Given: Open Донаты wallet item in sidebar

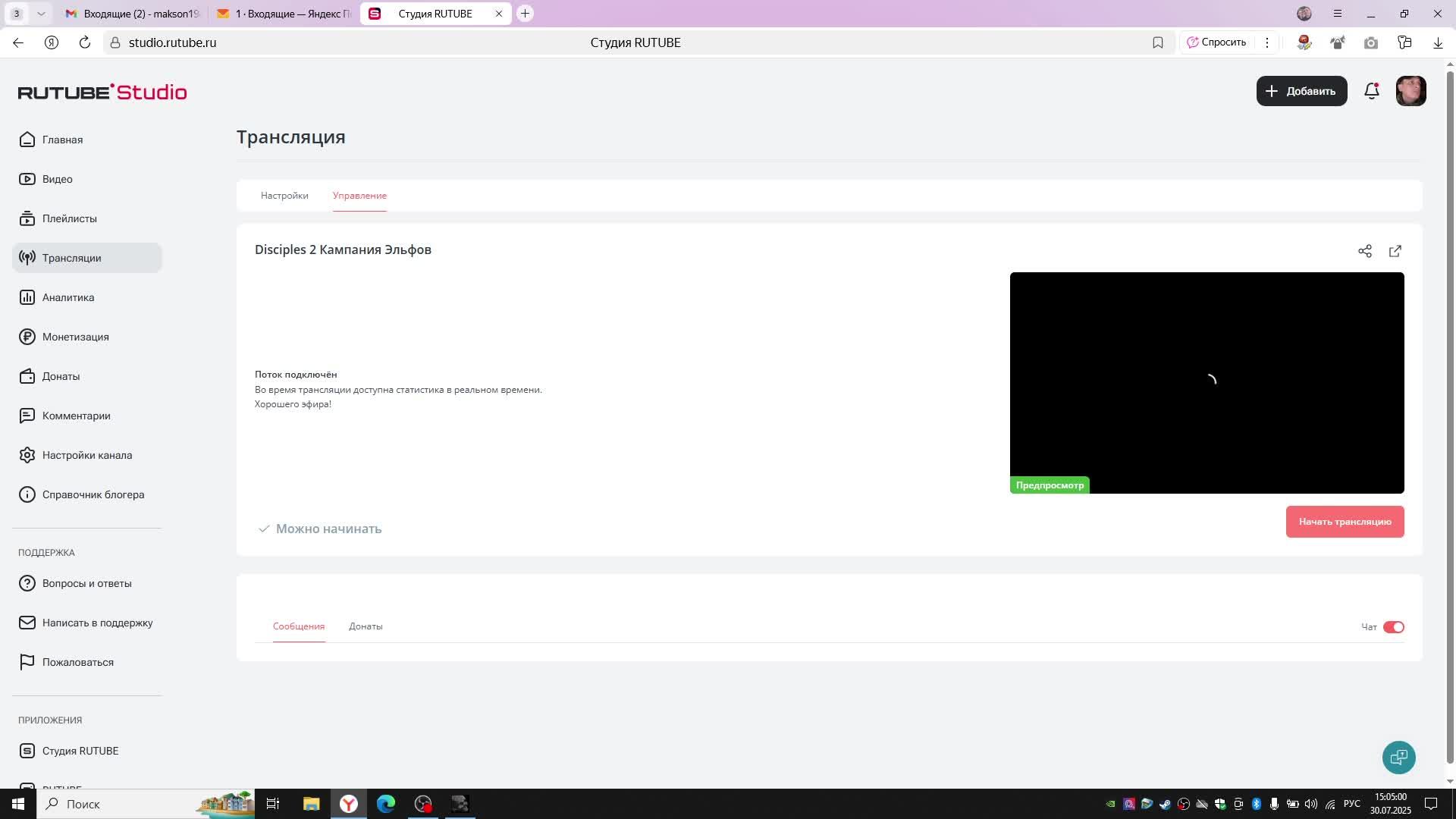Looking at the screenshot, I should pyautogui.click(x=61, y=376).
